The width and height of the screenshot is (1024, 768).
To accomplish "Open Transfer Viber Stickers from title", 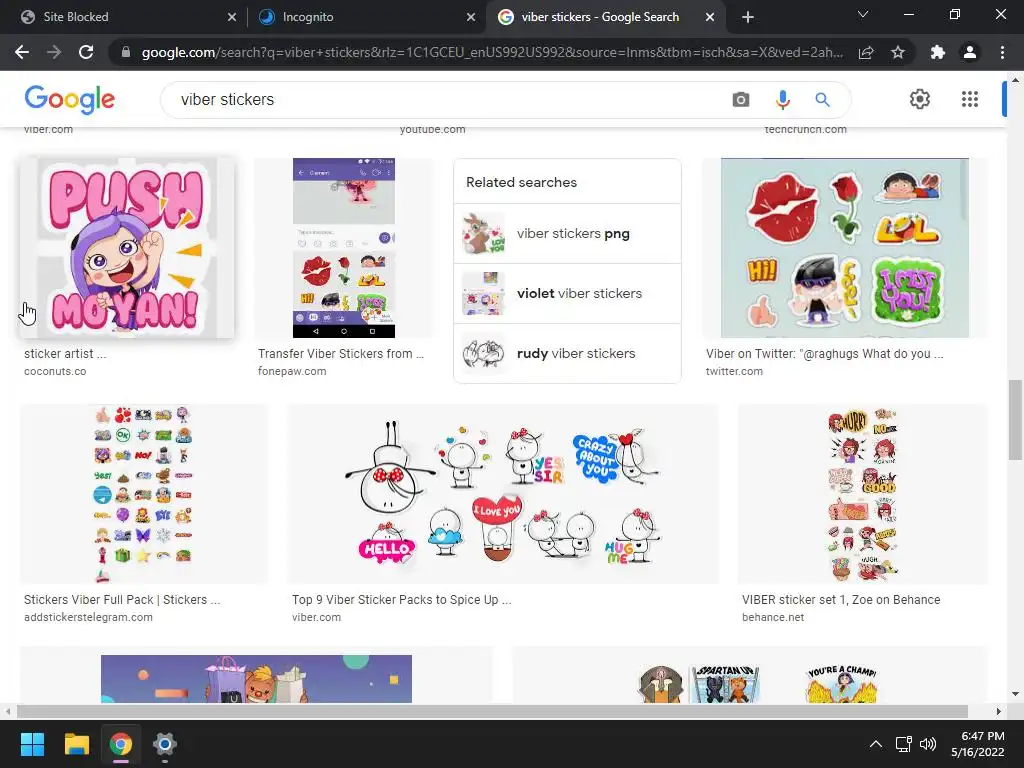I will (x=341, y=353).
